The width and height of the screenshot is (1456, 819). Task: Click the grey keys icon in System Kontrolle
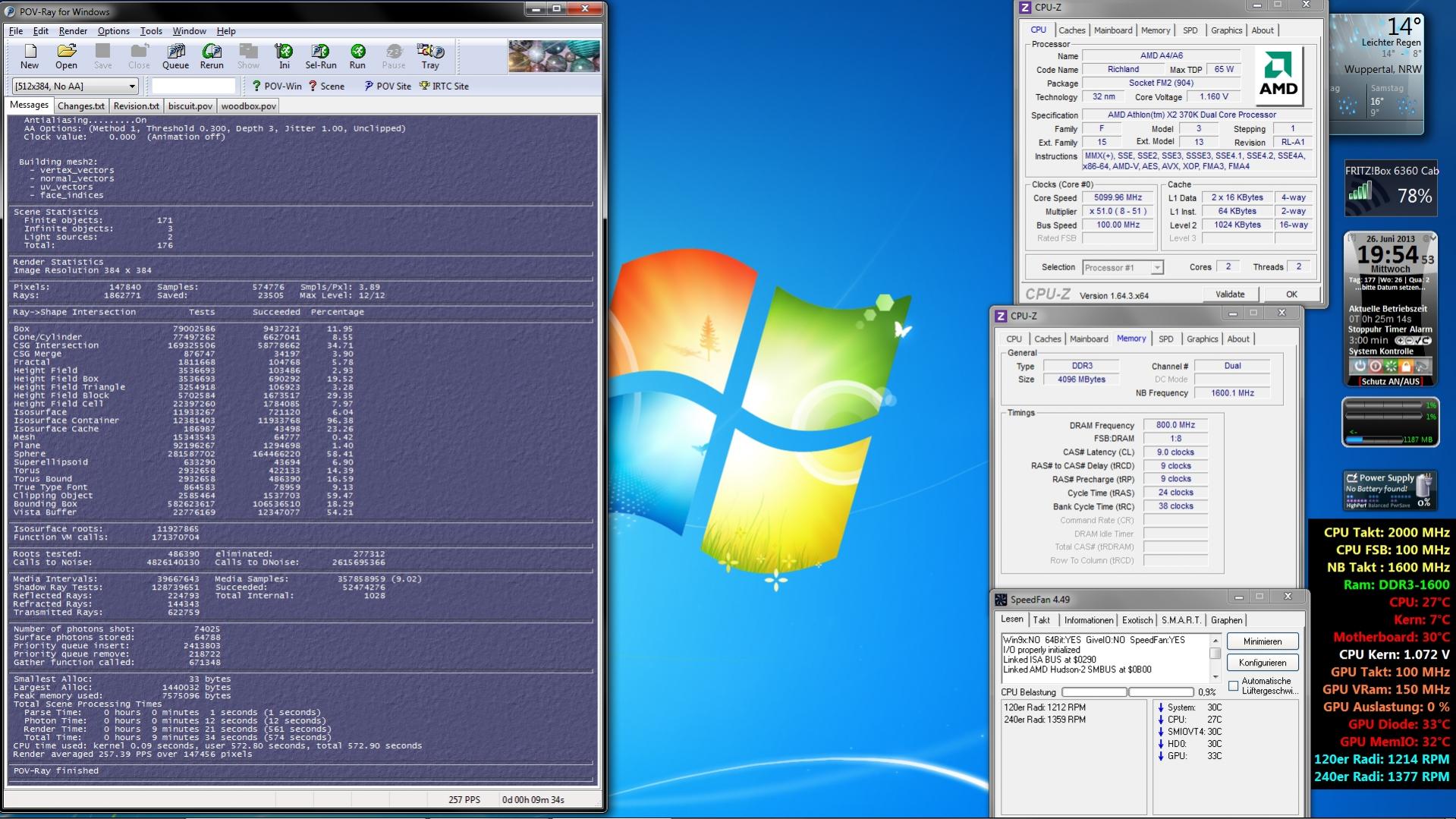coord(1421,366)
